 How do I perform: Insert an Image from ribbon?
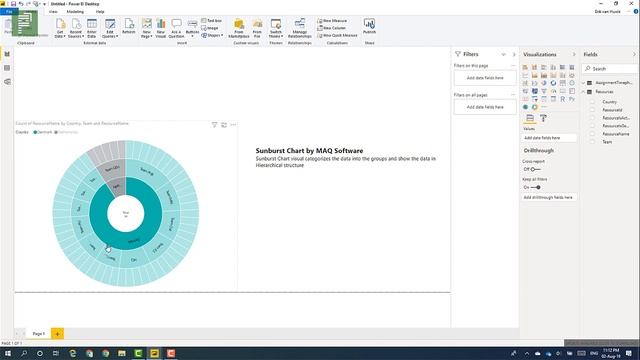point(210,28)
